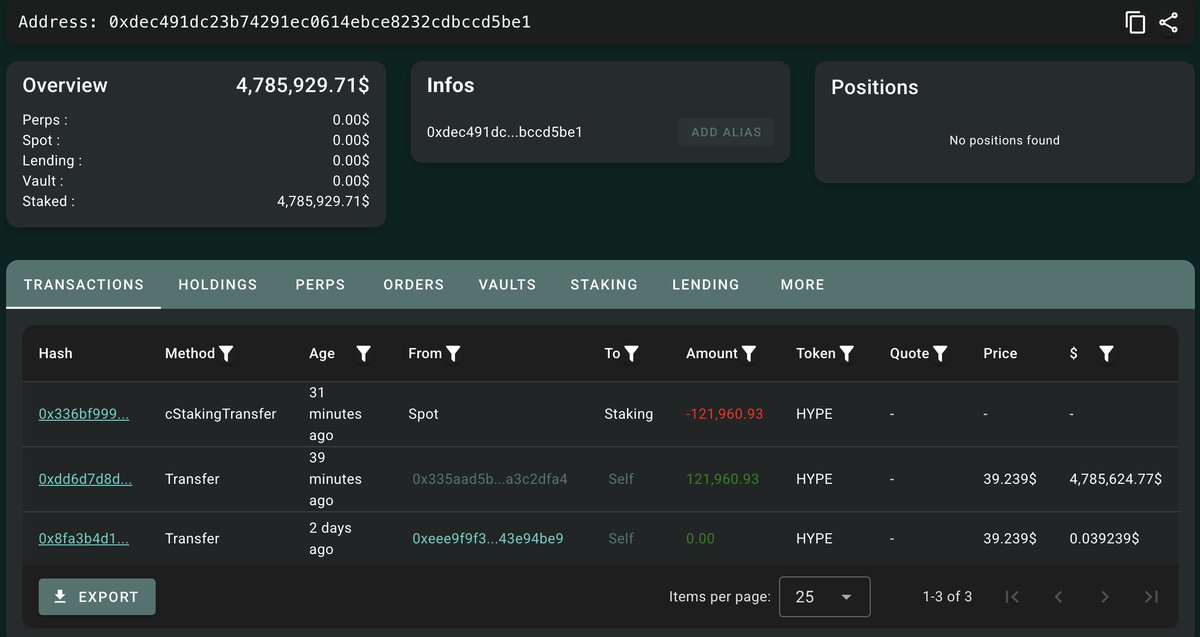The height and width of the screenshot is (637, 1200).
Task: Open the Token column filter icon
Action: [x=847, y=353]
